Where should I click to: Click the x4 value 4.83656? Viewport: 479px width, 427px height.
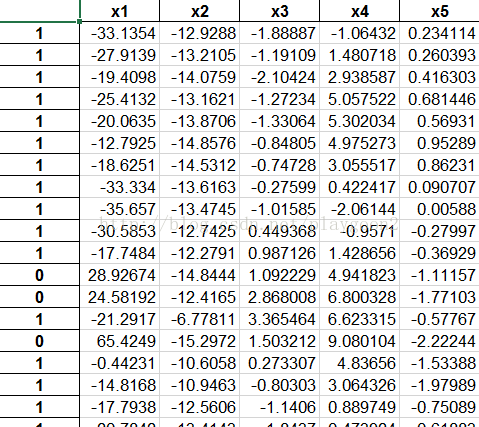(x=360, y=363)
